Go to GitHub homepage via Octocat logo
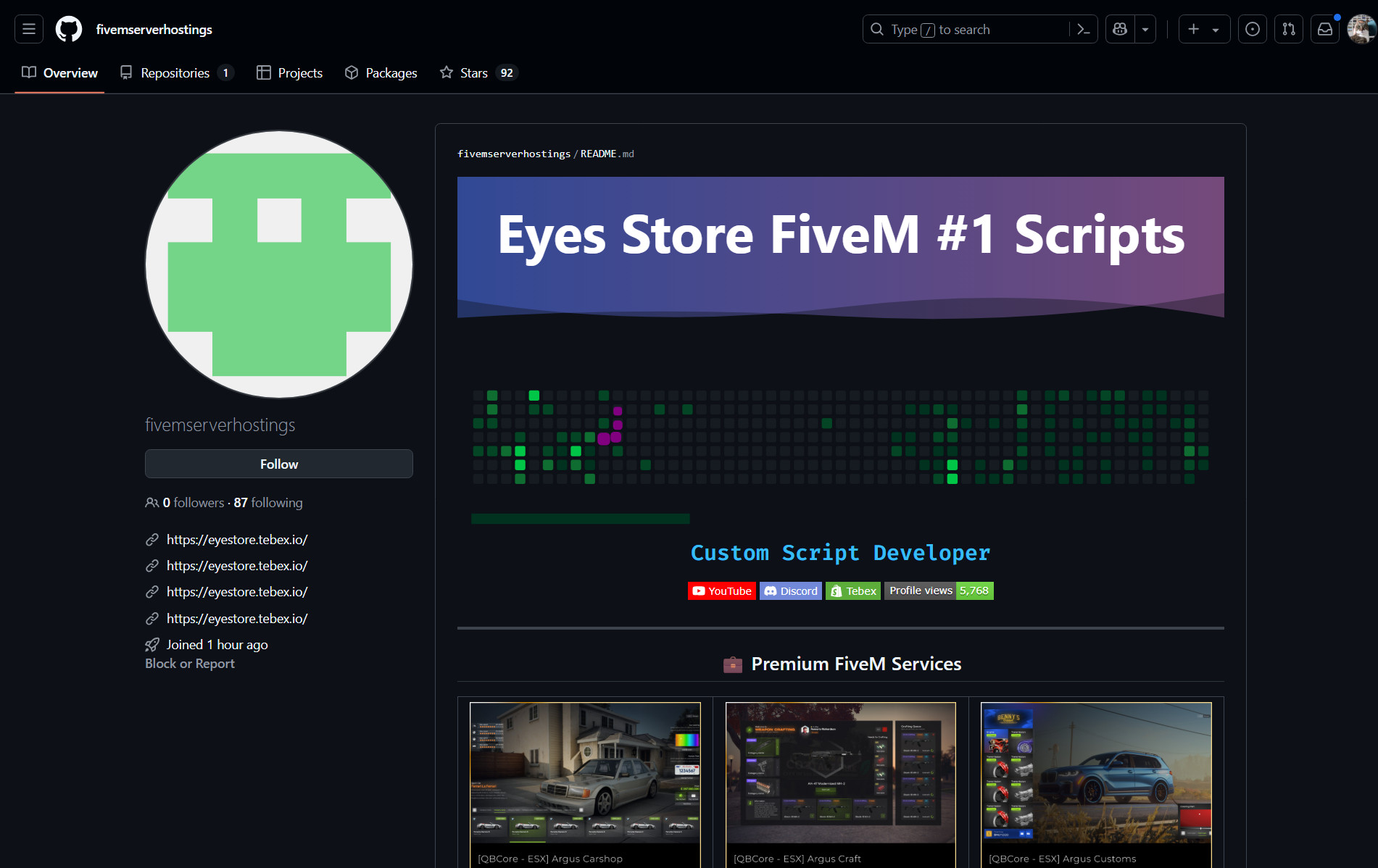This screenshot has height=868, width=1378. pyautogui.click(x=69, y=29)
